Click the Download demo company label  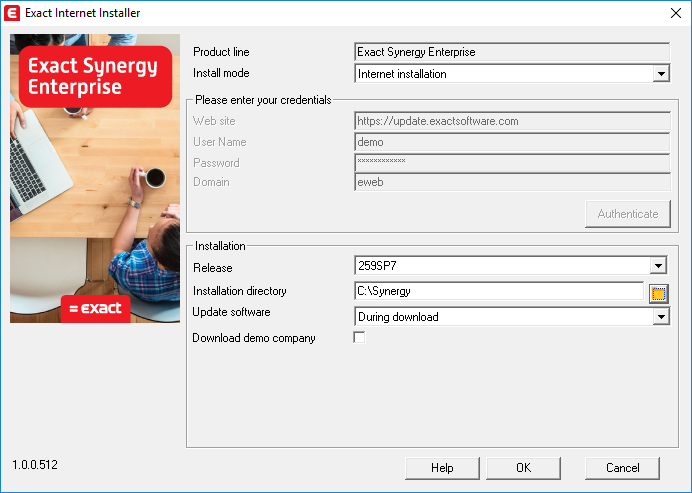[x=254, y=338]
